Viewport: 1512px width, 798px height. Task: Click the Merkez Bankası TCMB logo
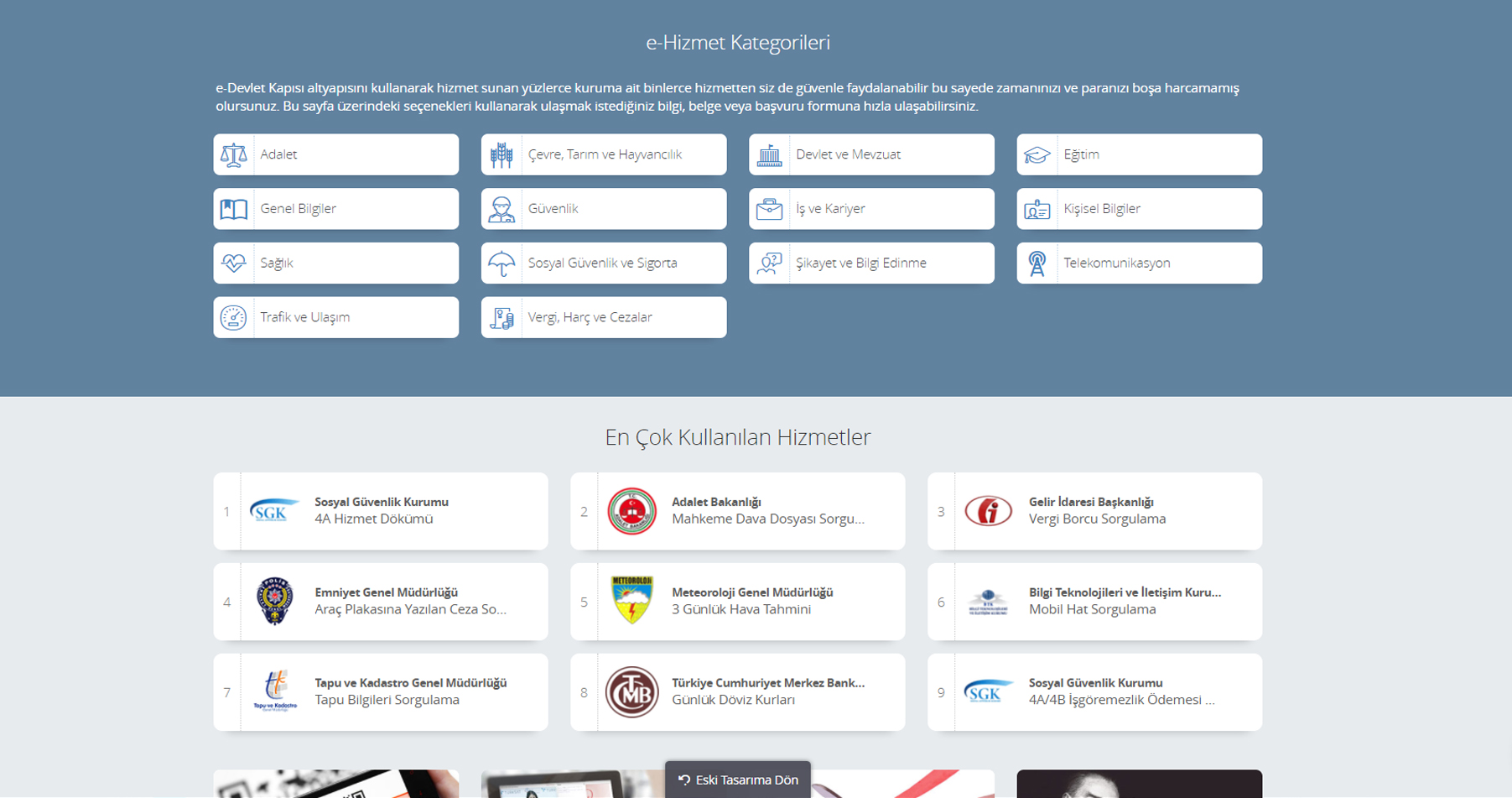(631, 692)
